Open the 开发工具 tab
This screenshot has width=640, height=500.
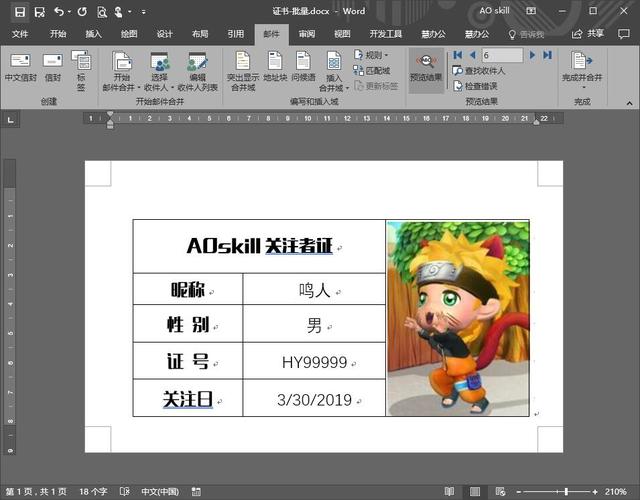point(386,34)
